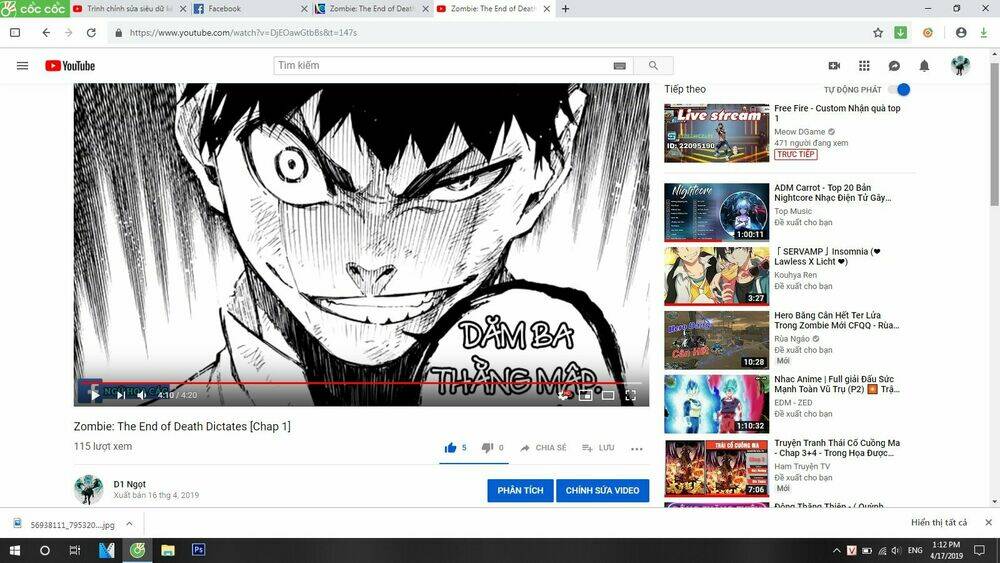
Task: Click the PHÂN TÍCH button
Action: 520,491
